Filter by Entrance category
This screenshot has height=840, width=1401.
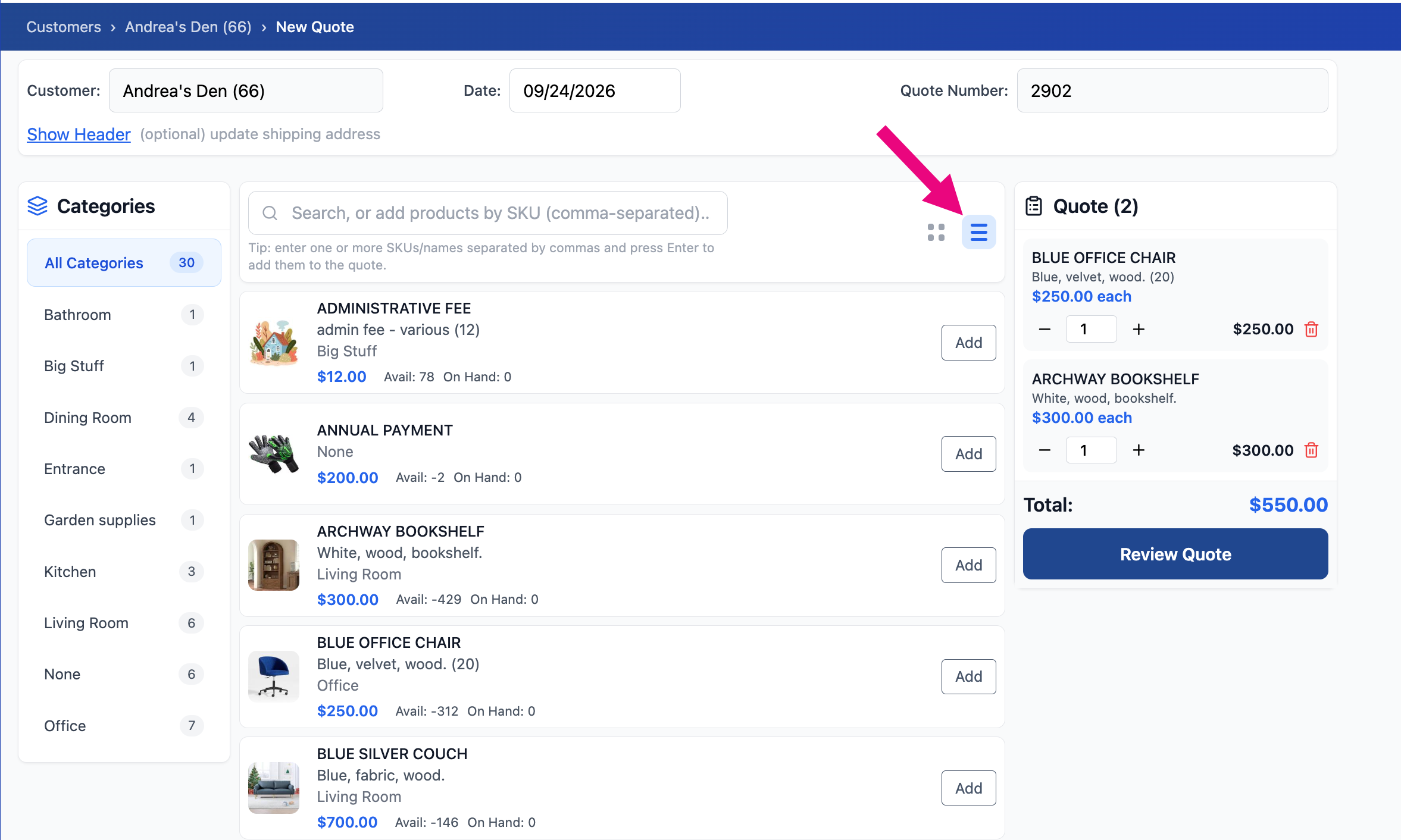tap(124, 469)
